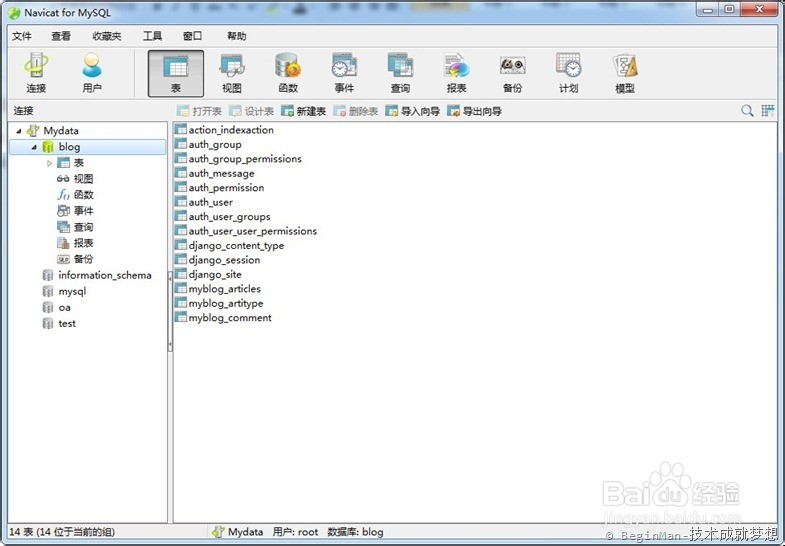The width and height of the screenshot is (785, 546).
Task: Open the 工具 (Tools) menu
Action: tap(152, 36)
